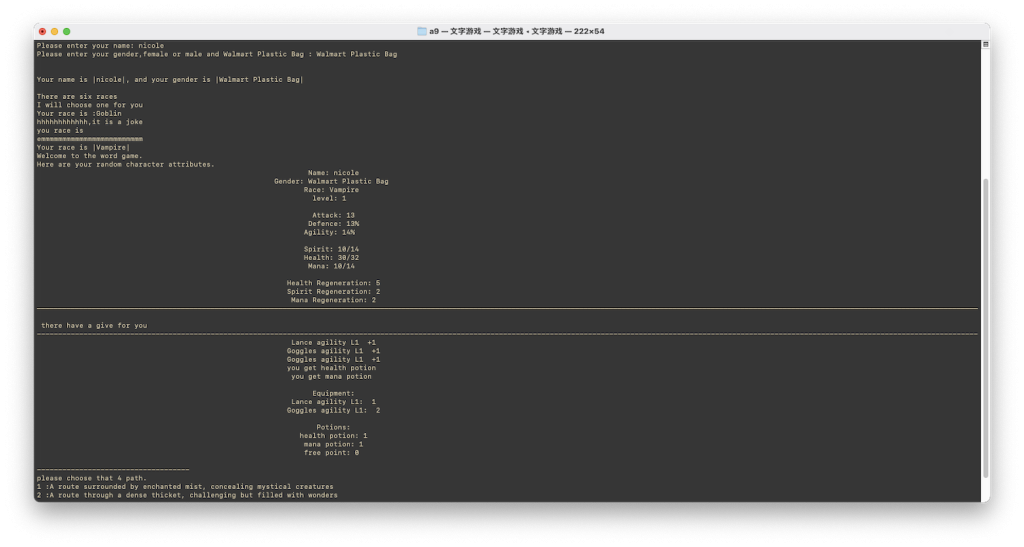
Task: Click the 'there have a give for you' text
Action: click(x=94, y=326)
